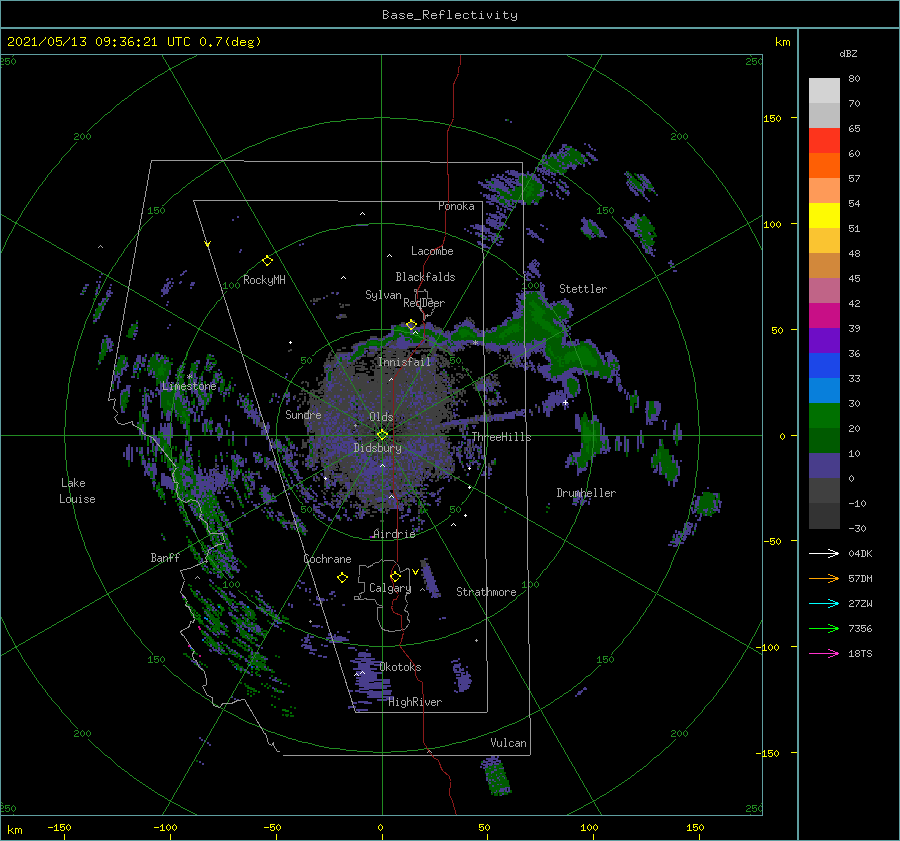
Task: Click the orange 57DM arrow in legend
Action: pyautogui.click(x=824, y=579)
